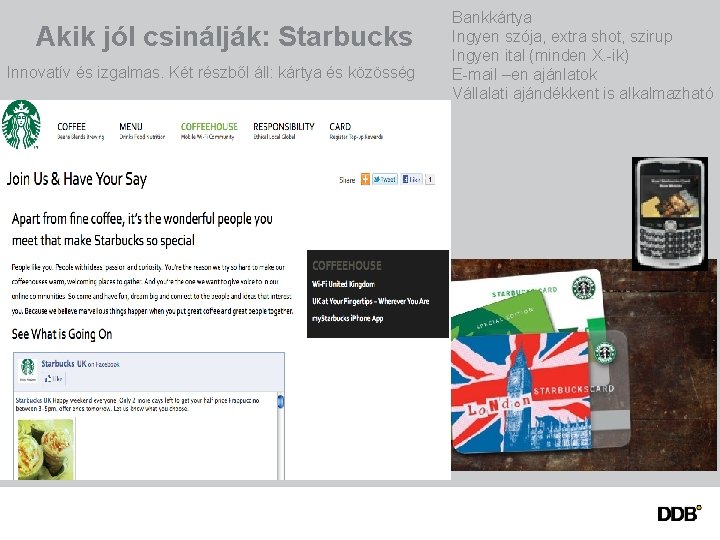This screenshot has height=540, width=720.
Task: Click the DDB logo
Action: 679,513
